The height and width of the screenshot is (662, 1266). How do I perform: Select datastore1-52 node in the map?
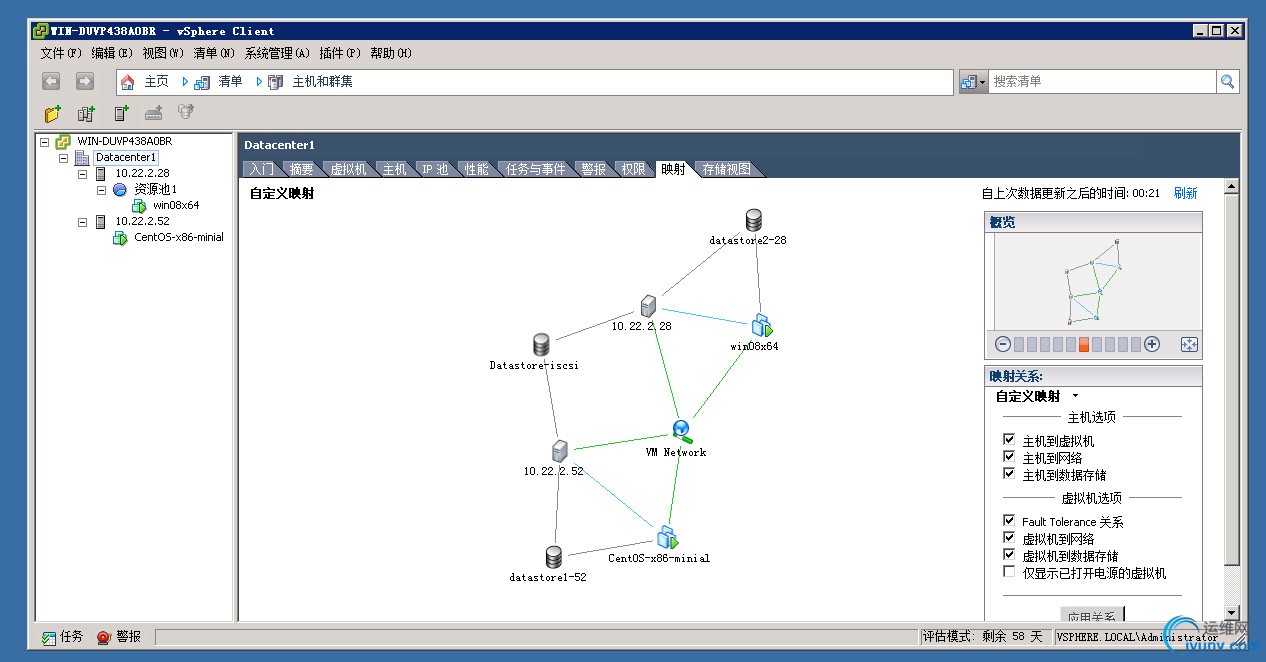(x=553, y=557)
